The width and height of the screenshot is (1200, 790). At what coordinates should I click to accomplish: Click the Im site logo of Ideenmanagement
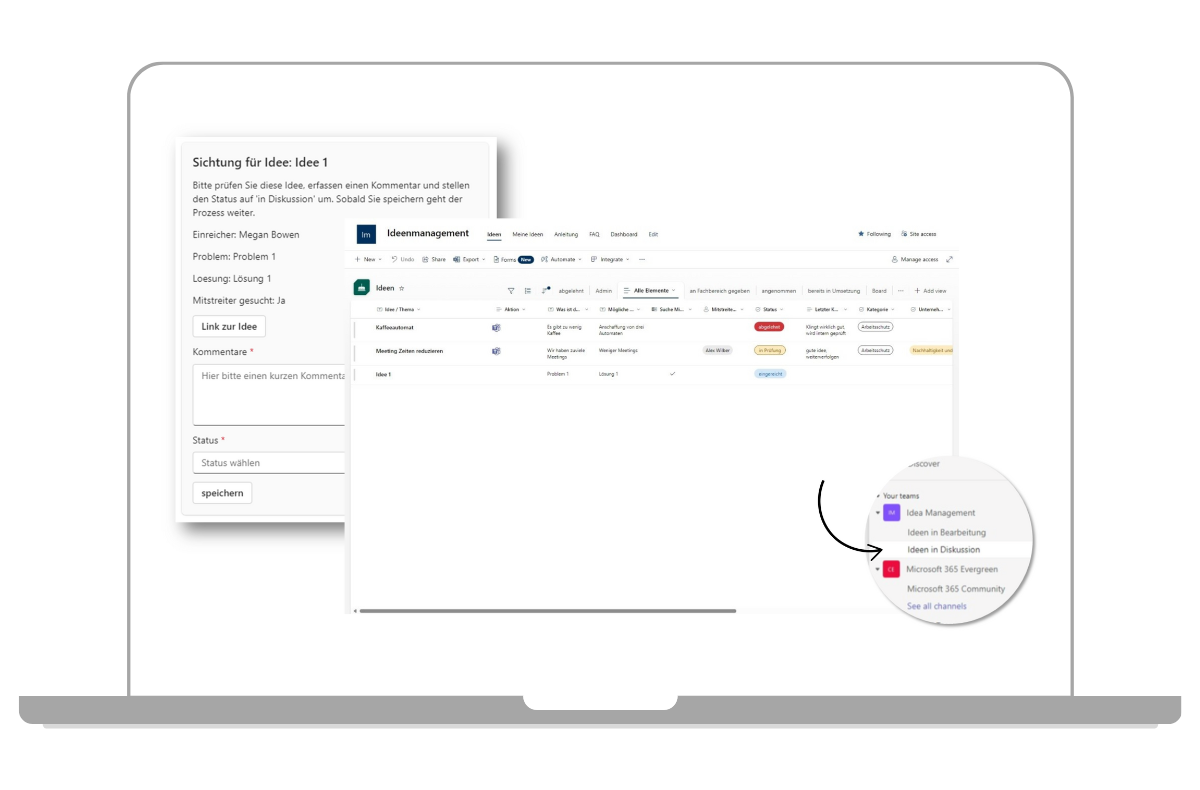click(x=366, y=234)
